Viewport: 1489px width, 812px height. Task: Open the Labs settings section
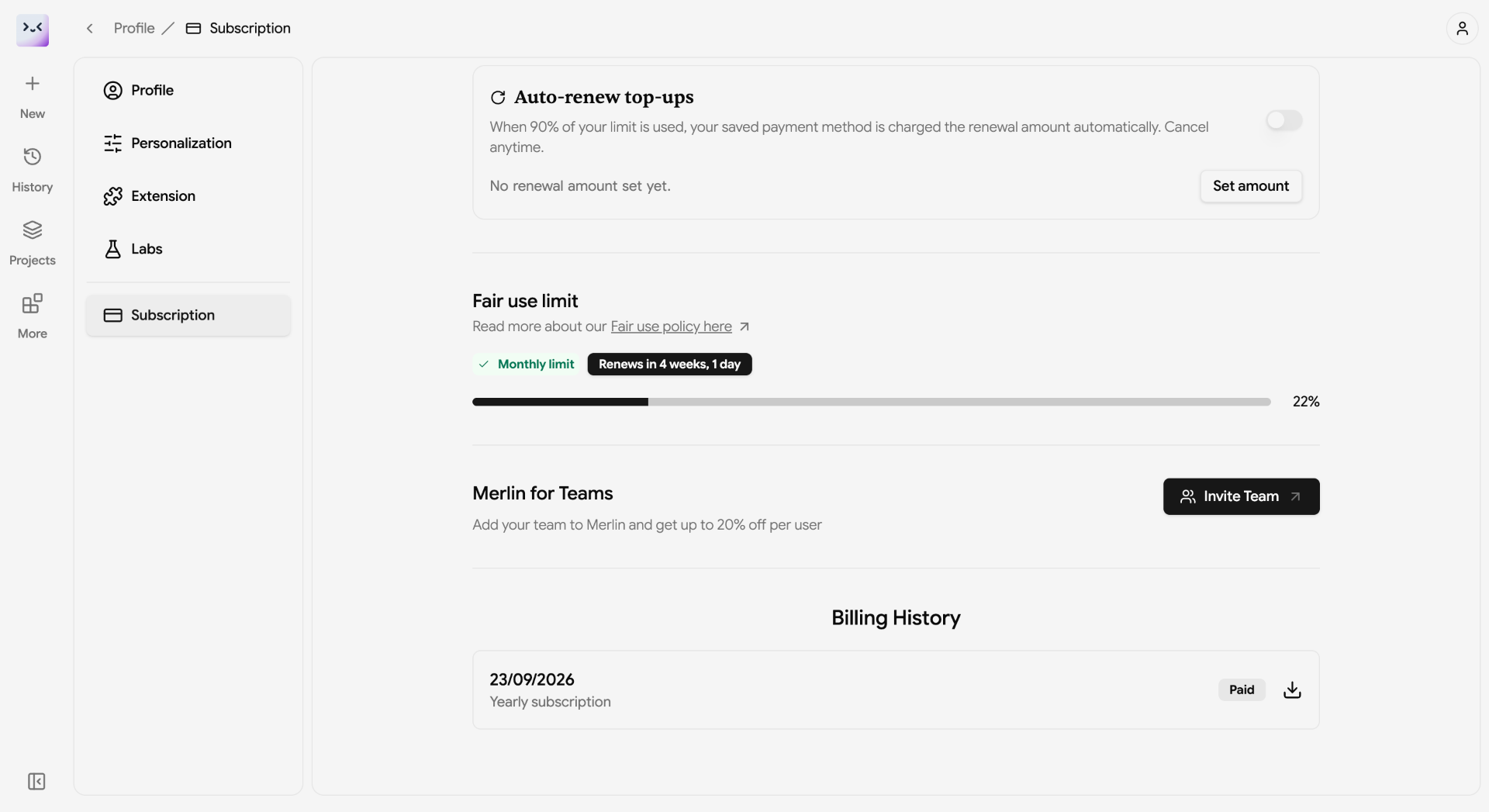[188, 249]
